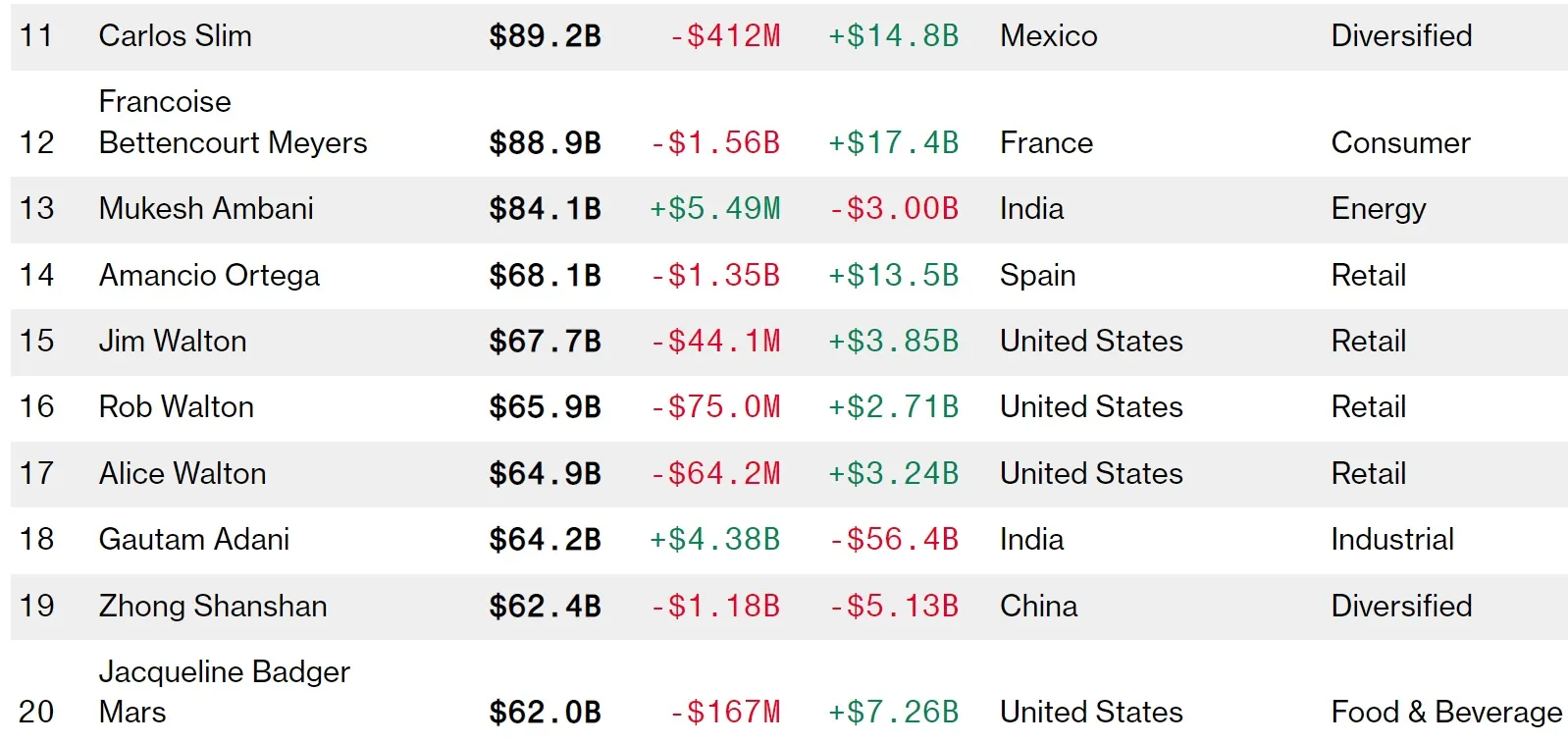Open Rob Walton's profile

pos(177,407)
